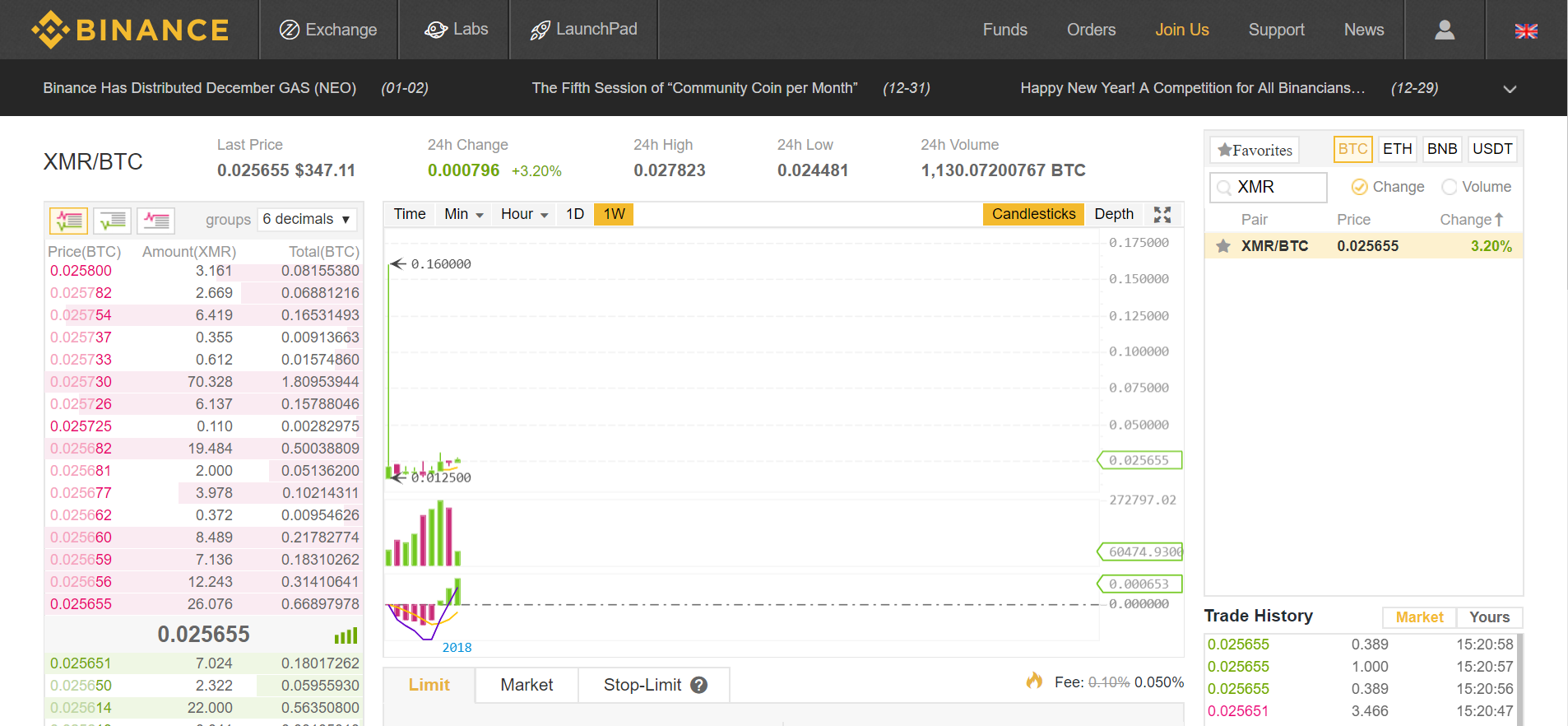The image size is (1568, 726).
Task: Expand chart to fullscreen
Action: click(x=1162, y=215)
